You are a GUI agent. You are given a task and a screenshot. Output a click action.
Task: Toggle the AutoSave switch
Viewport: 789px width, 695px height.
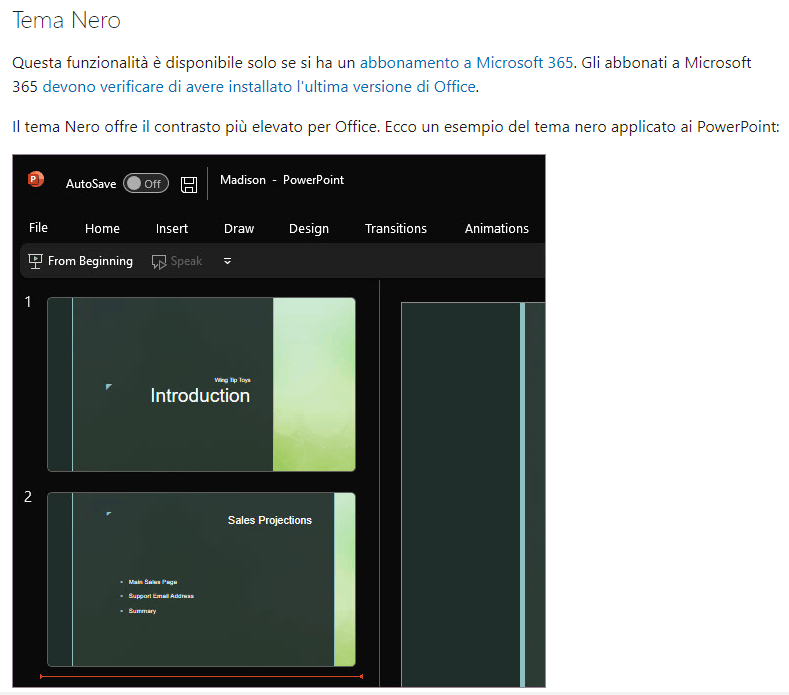click(x=146, y=184)
